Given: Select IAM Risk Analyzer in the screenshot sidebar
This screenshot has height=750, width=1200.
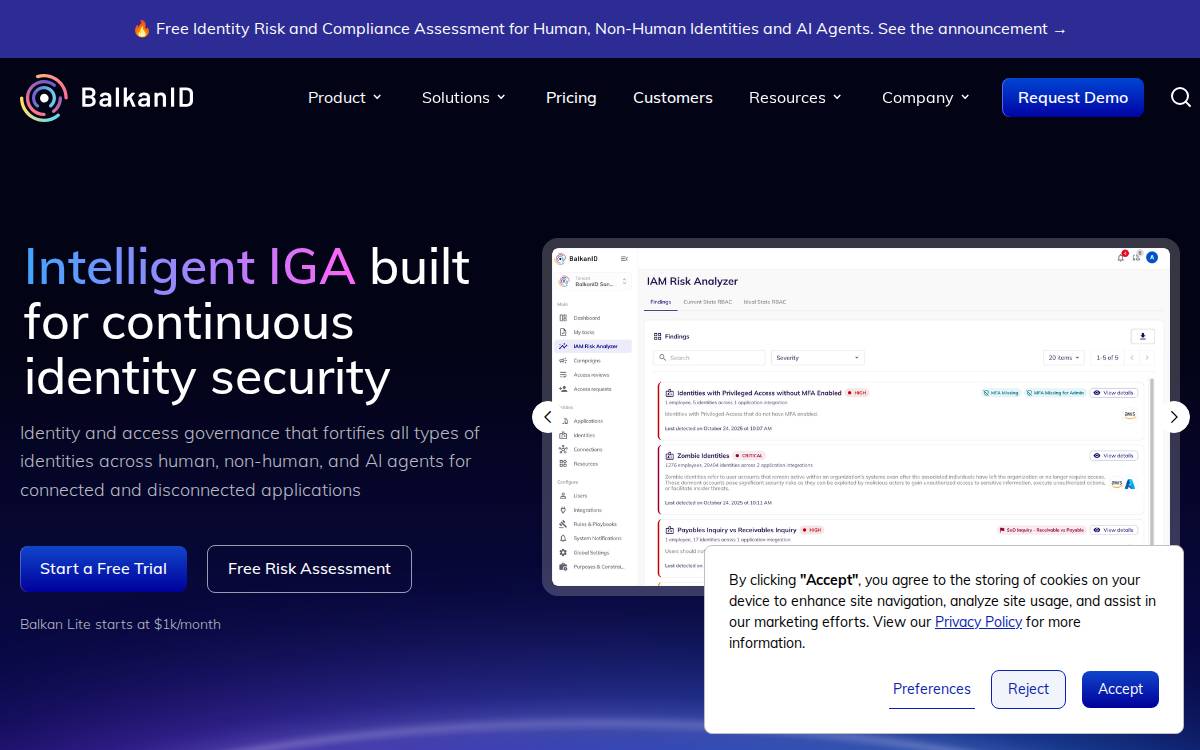Looking at the screenshot, I should pos(594,346).
